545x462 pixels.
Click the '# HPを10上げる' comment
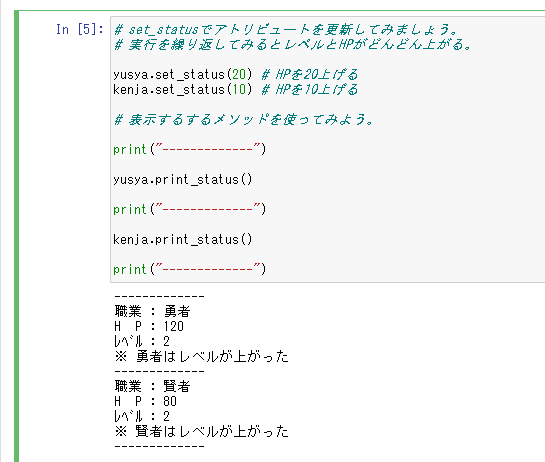point(309,90)
